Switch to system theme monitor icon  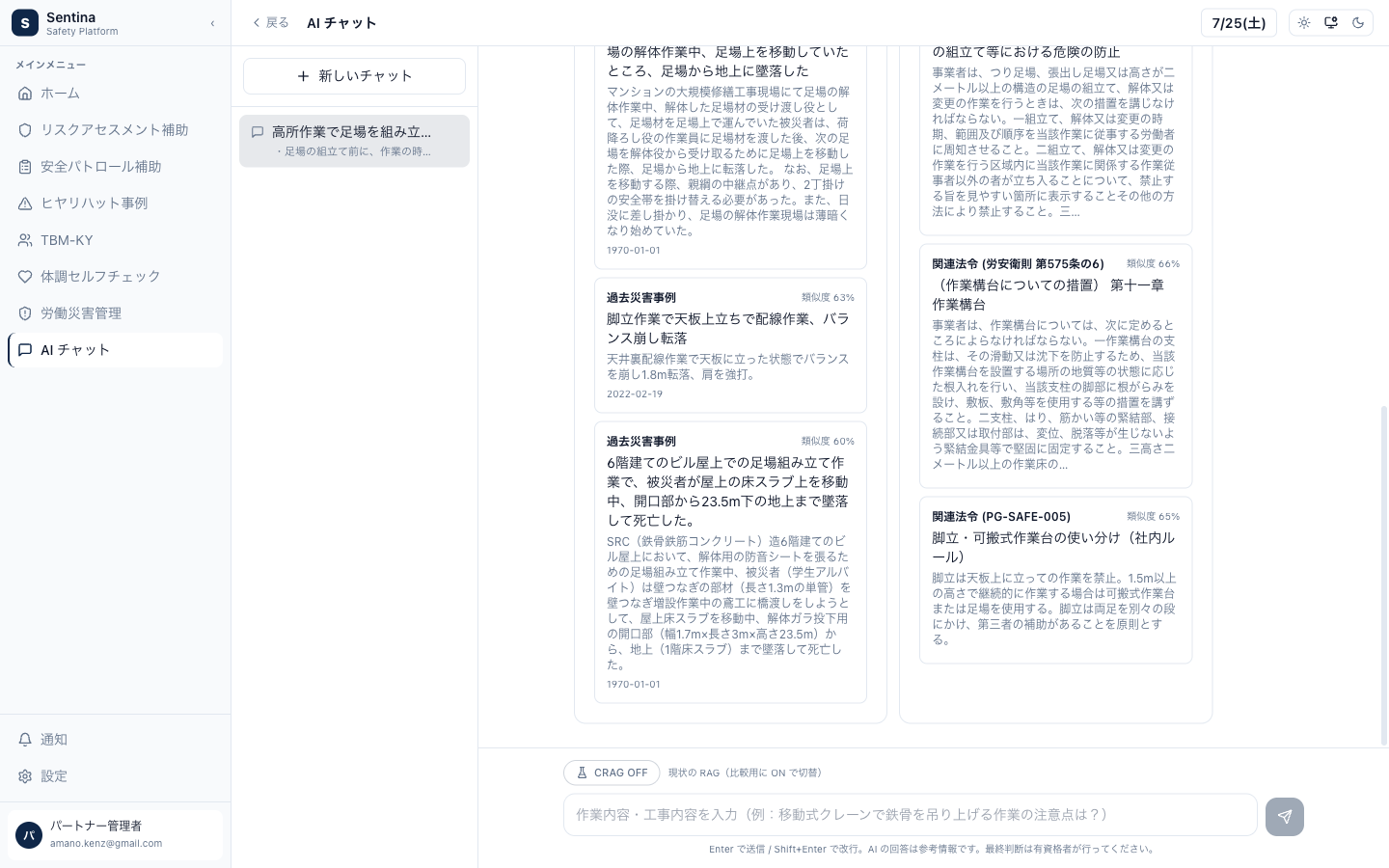point(1331,23)
